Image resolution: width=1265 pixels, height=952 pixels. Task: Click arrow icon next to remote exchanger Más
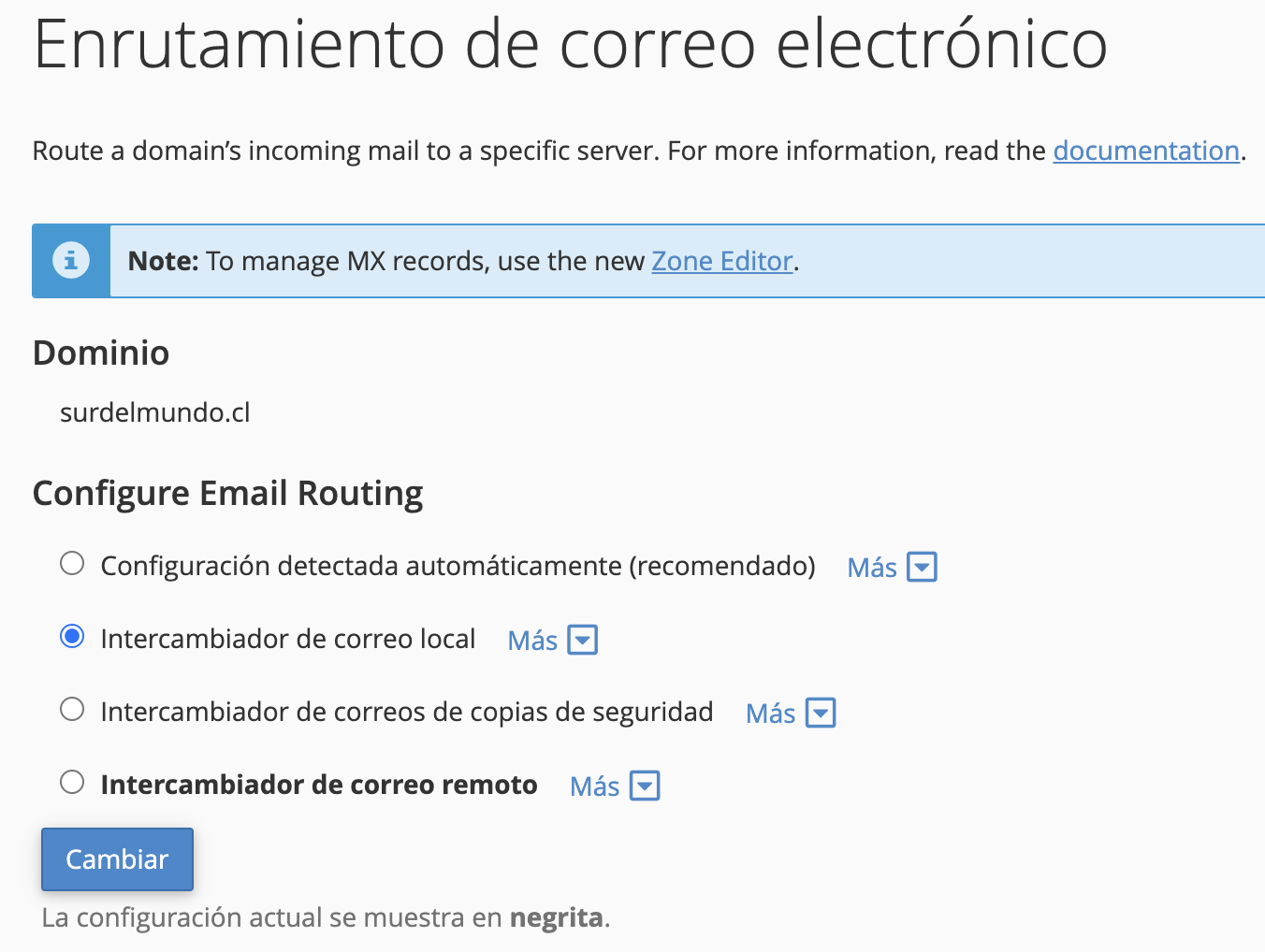coord(645,786)
